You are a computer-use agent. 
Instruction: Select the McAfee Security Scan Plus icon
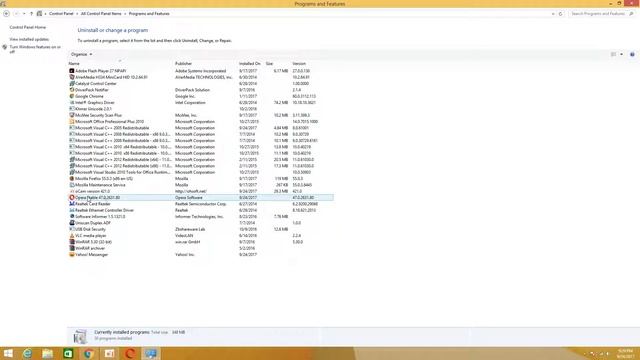[x=72, y=115]
